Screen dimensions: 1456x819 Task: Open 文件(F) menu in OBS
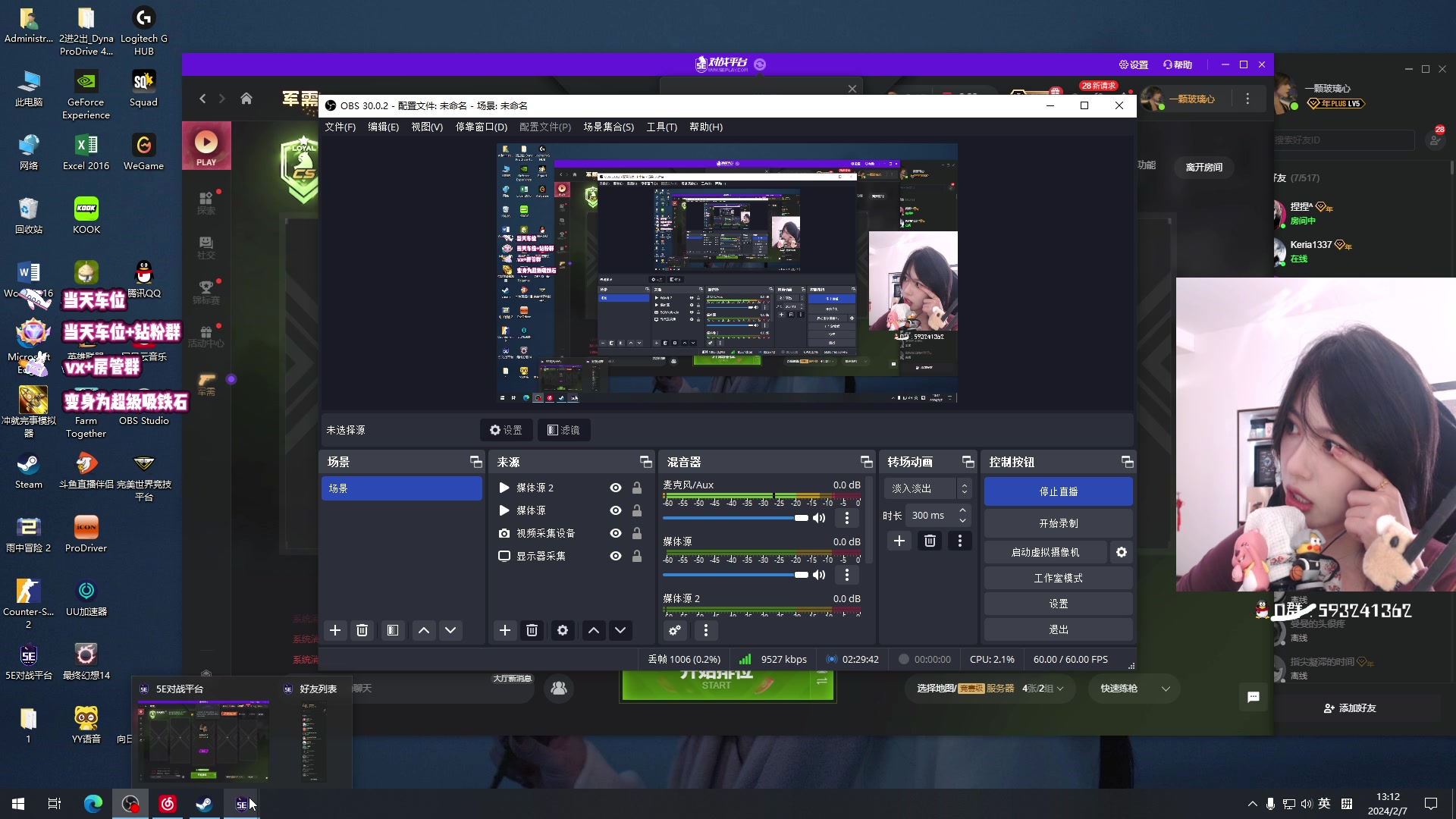coord(340,127)
